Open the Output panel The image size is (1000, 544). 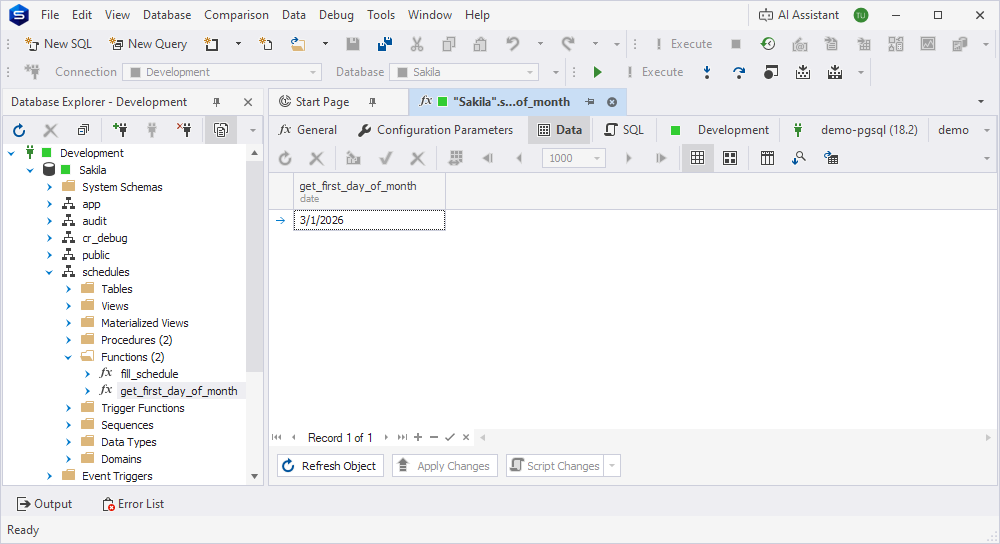[44, 504]
